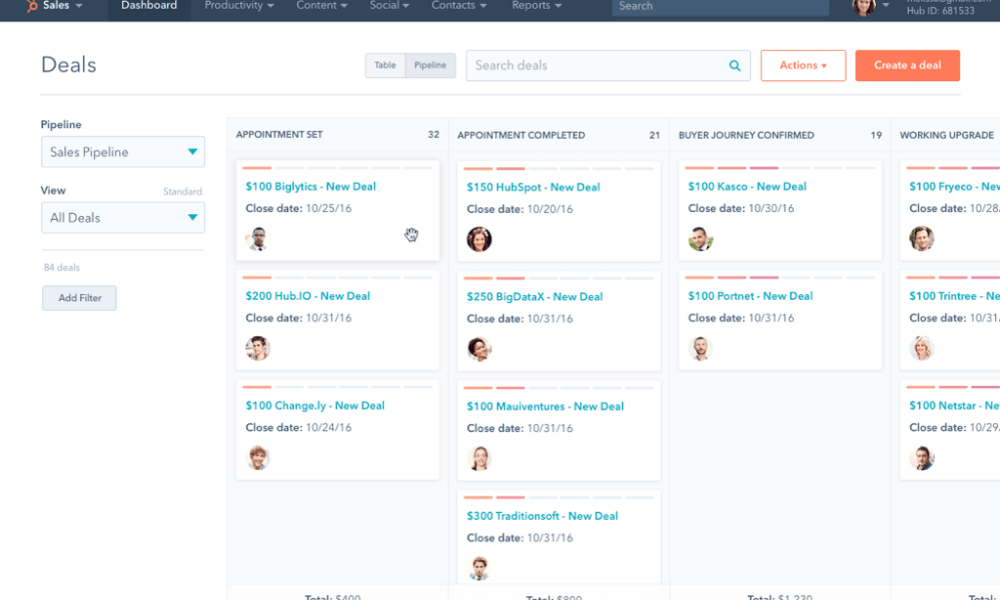The image size is (1000, 600).
Task: Click the Working Upgrade column header
Action: tap(946, 135)
